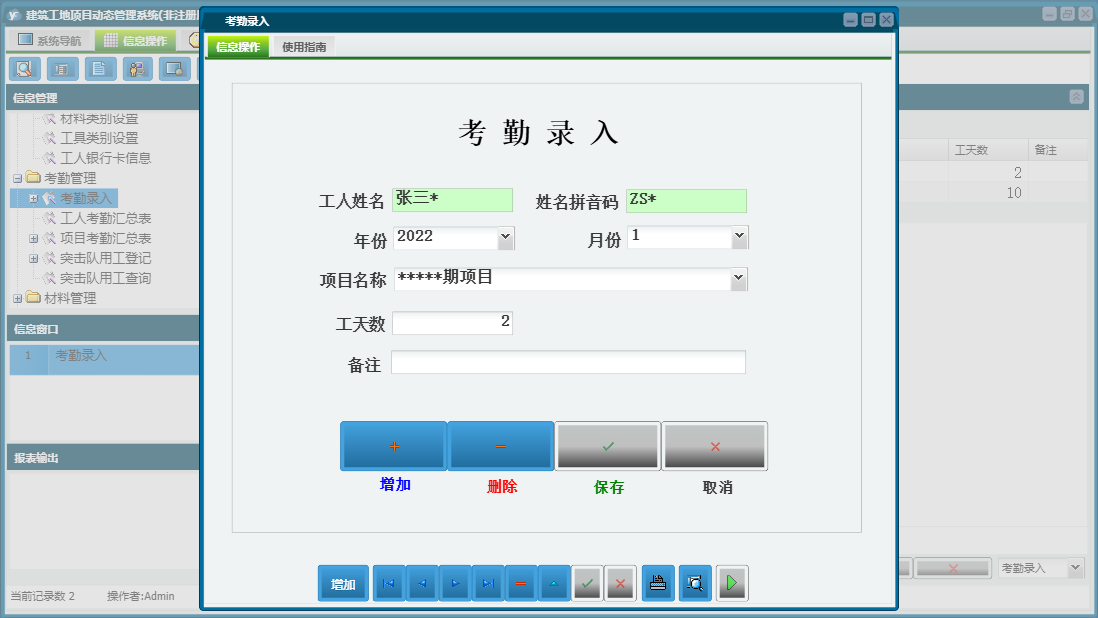Open the 月份 month dropdown
Screen dimensions: 1098x618
coord(740,237)
